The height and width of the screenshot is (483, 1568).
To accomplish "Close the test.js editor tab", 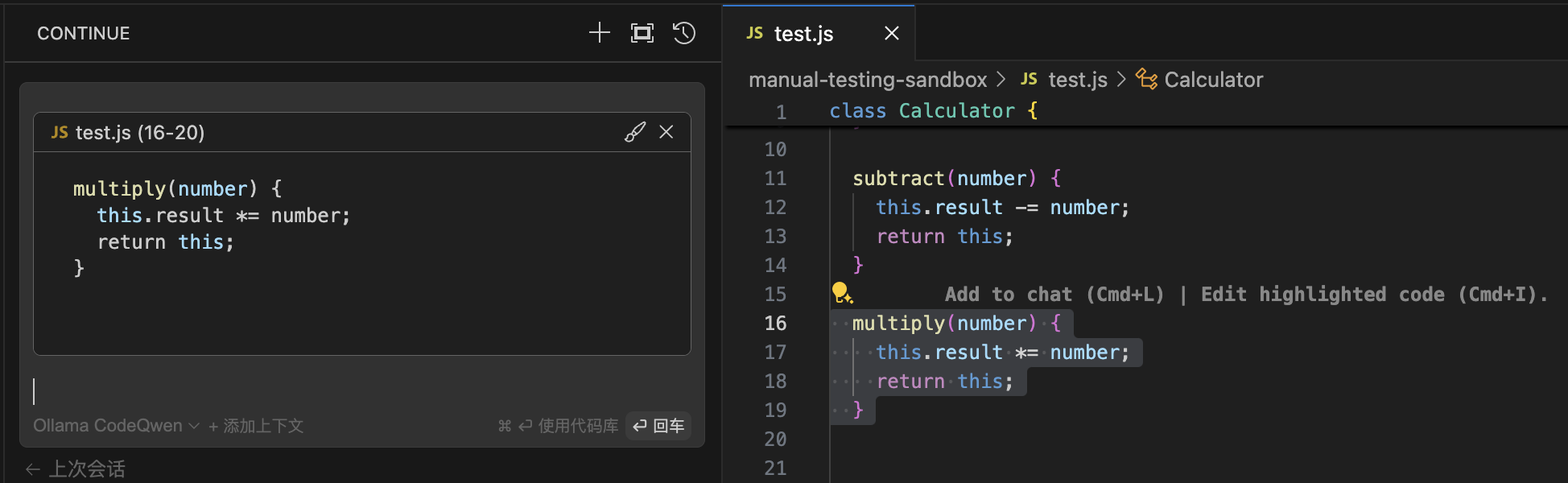I will pos(891,33).
